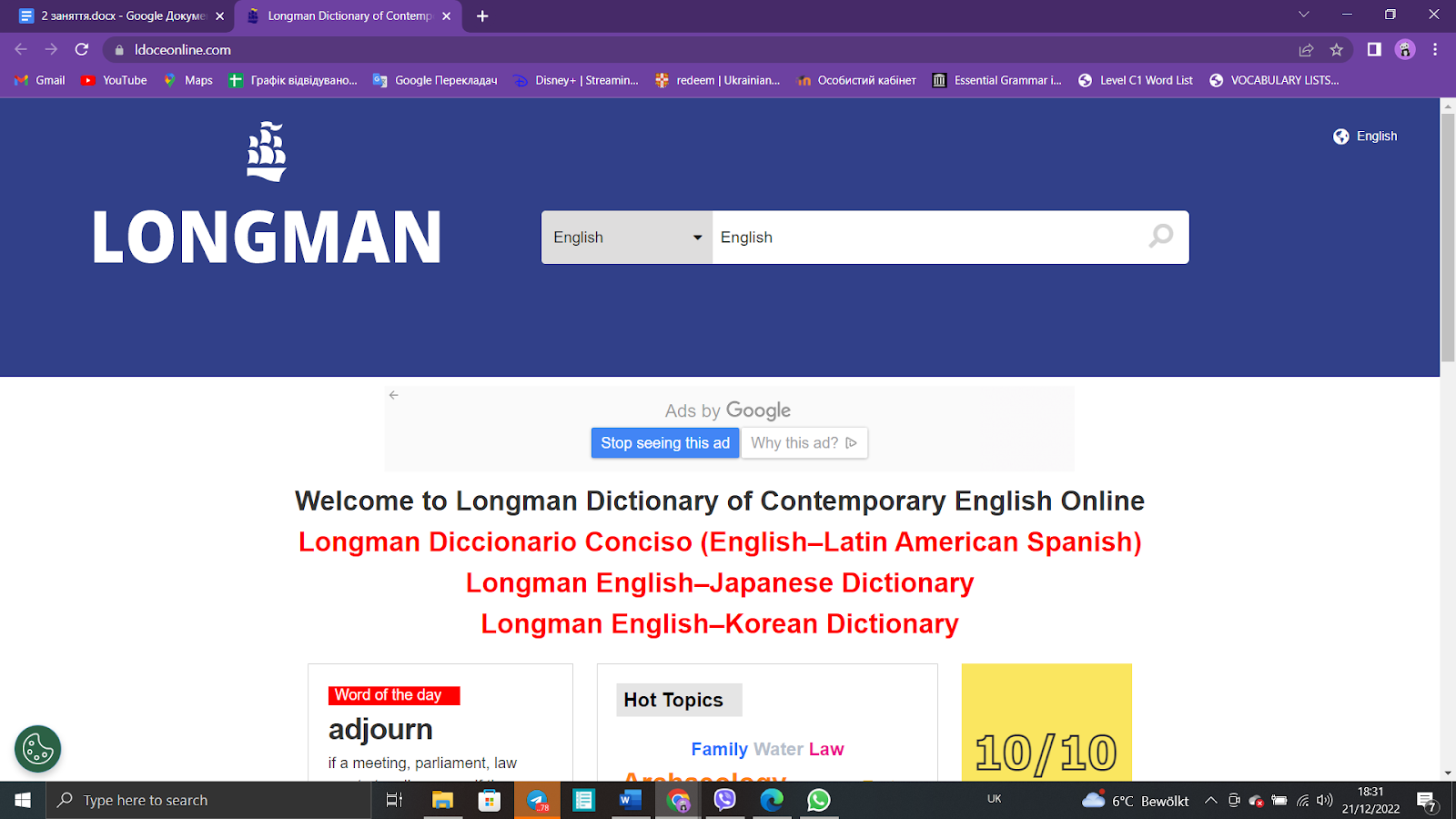Open Microsoft Word from taskbar
1456x819 pixels.
[x=630, y=800]
